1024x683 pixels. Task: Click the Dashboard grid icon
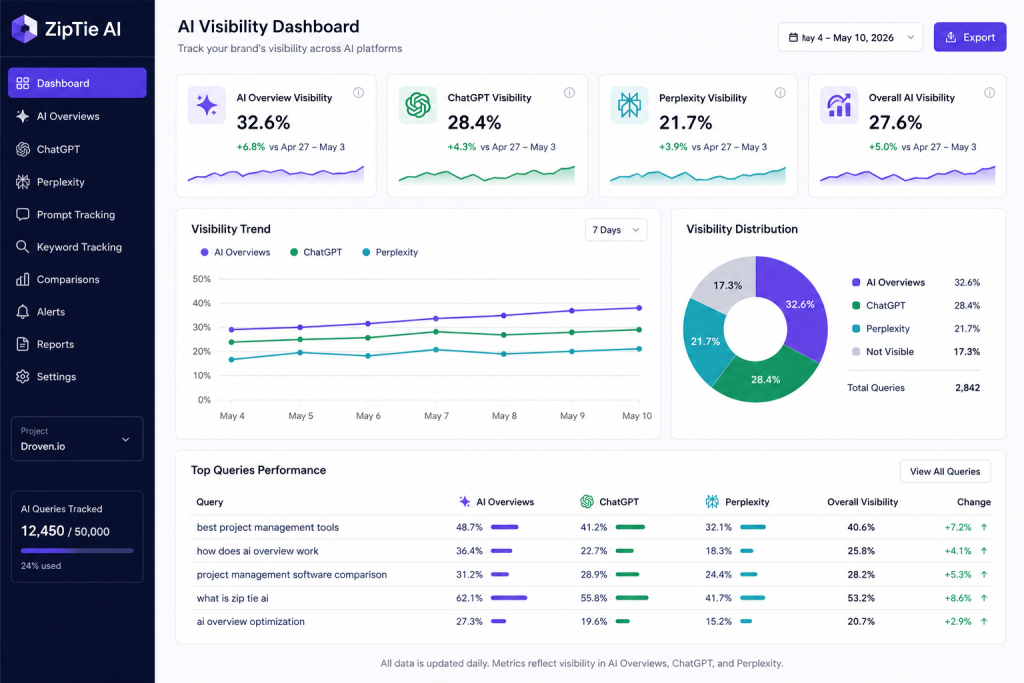point(23,83)
